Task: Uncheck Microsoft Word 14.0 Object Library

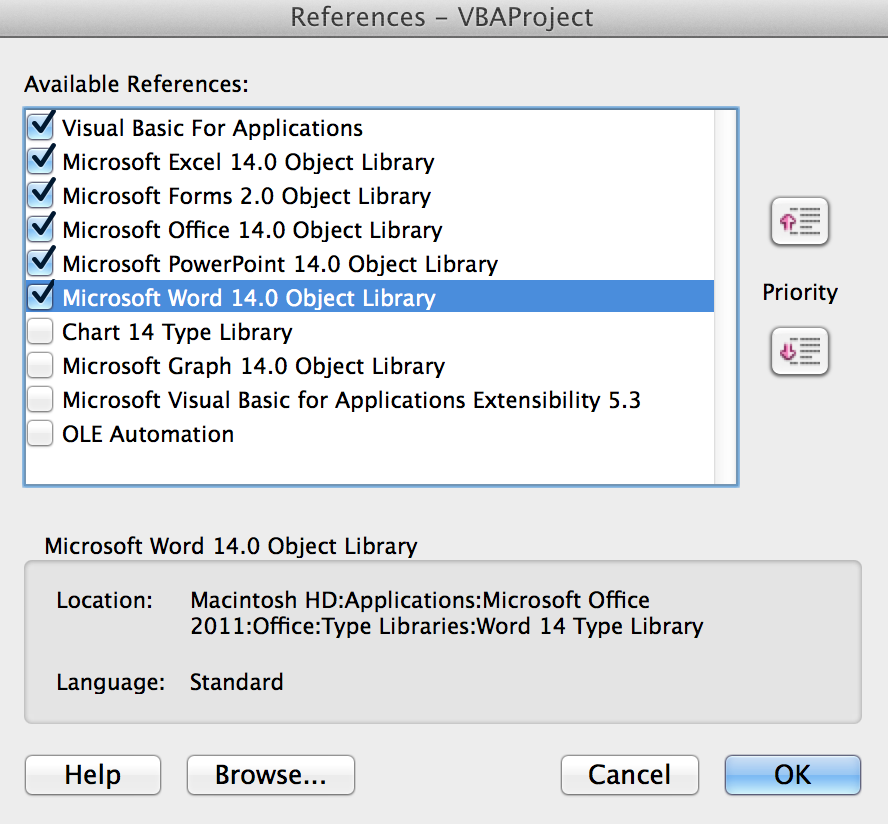Action: click(41, 297)
